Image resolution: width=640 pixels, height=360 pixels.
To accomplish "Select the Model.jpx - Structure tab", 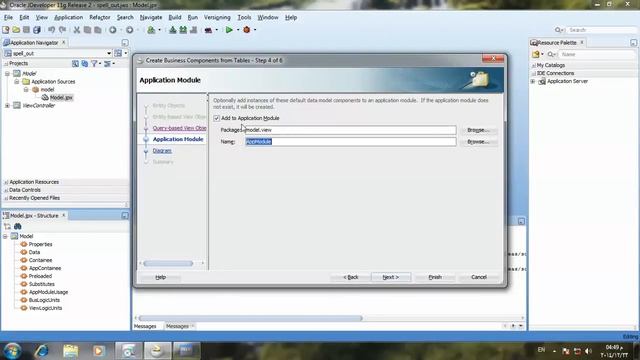I will point(34,216).
